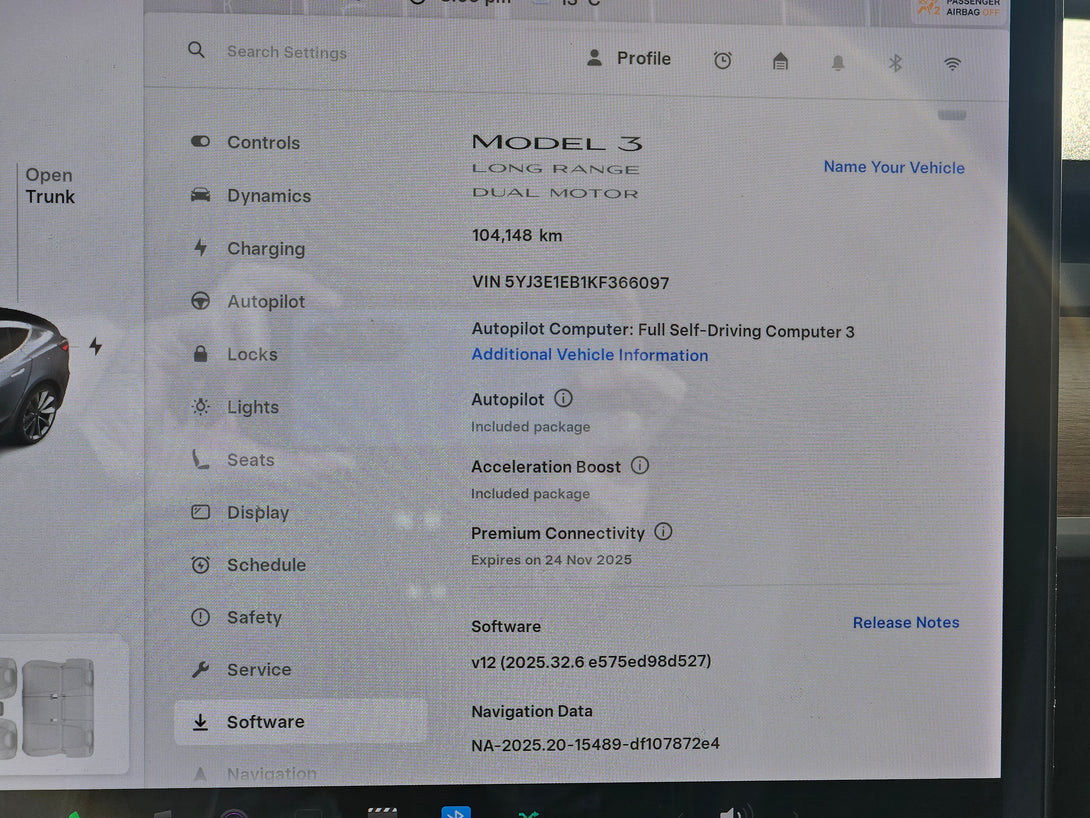The width and height of the screenshot is (1090, 818).
Task: View the software Release Notes
Action: click(x=905, y=622)
